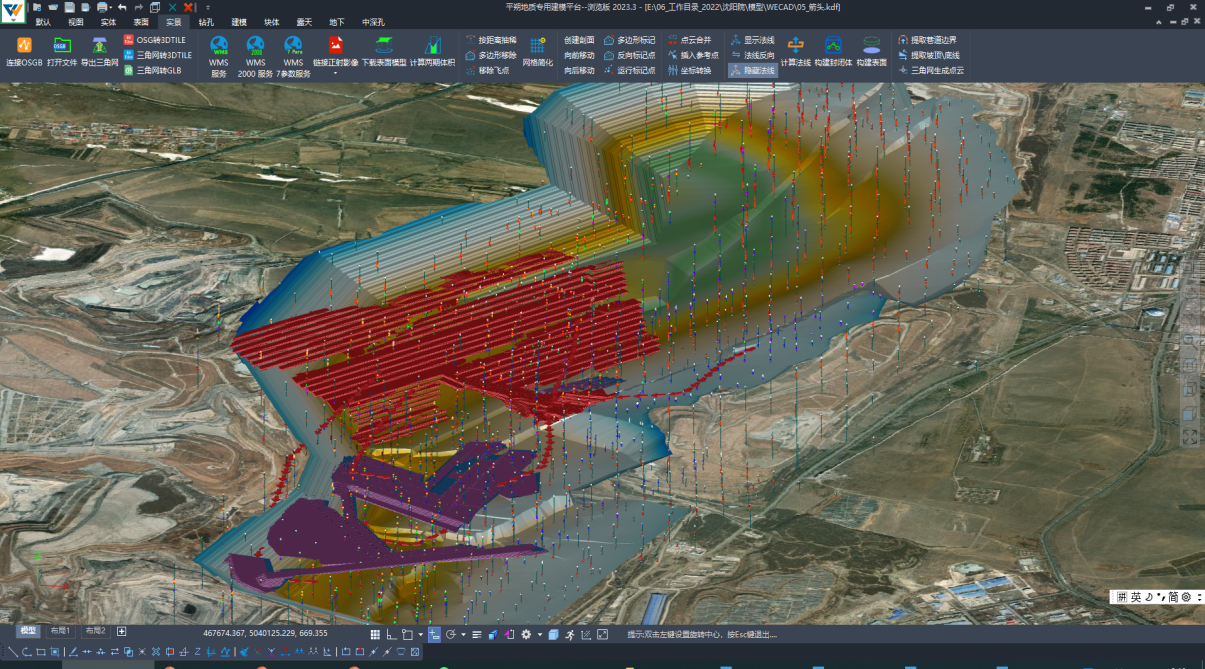Run 计算两期体积 tool
The height and width of the screenshot is (669, 1205).
pos(432,46)
